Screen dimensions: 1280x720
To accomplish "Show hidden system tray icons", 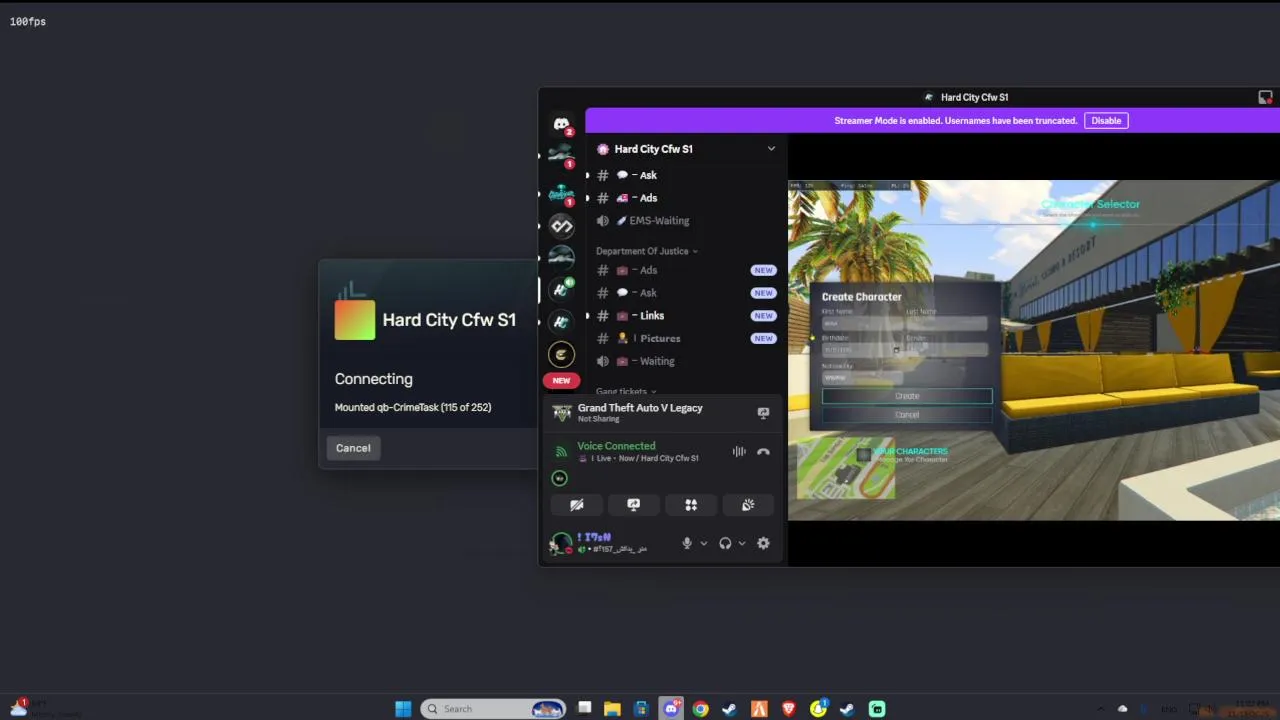I will (x=1101, y=709).
